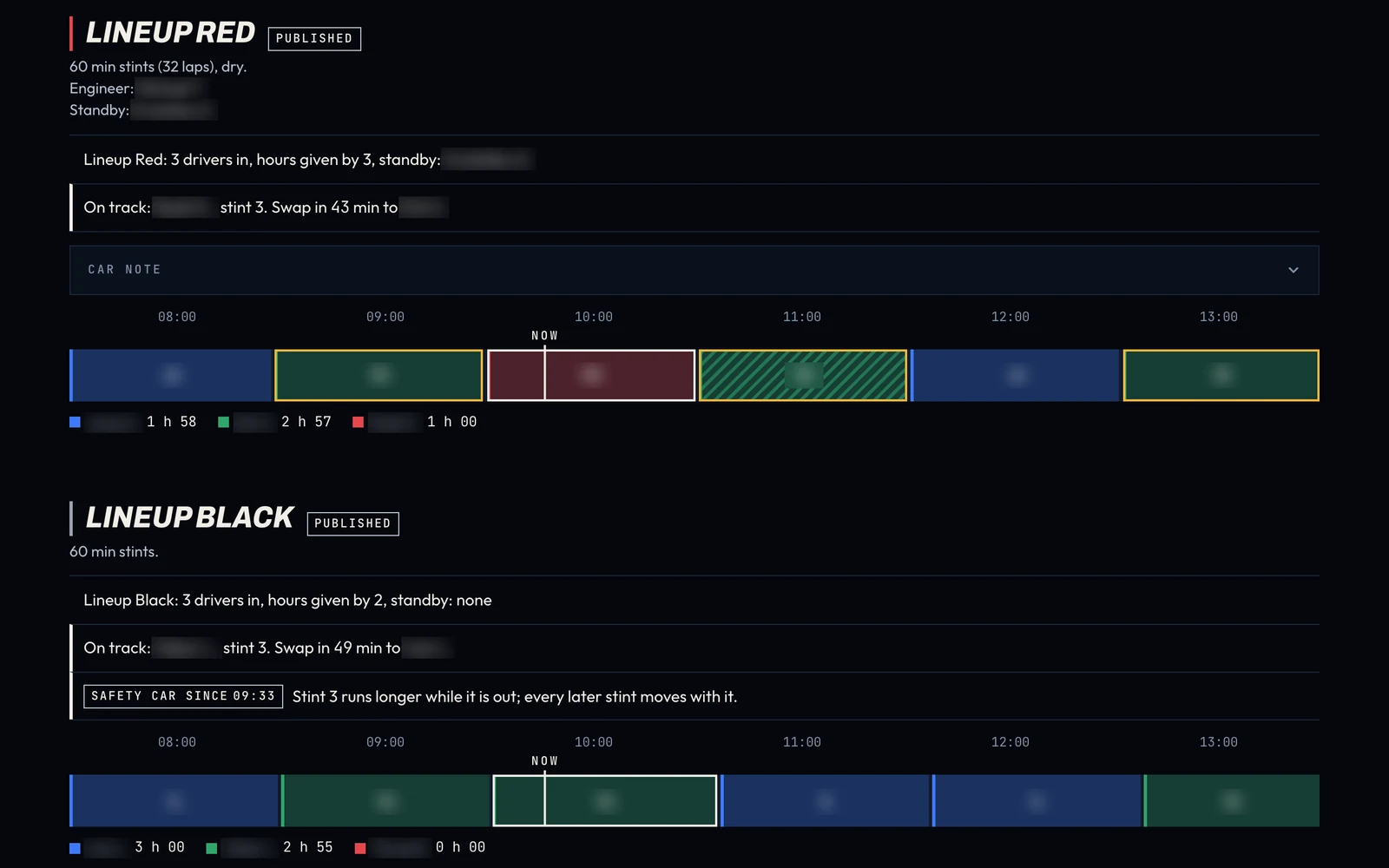This screenshot has height=868, width=1389.
Task: Click the 11:00 label on Lineup Black timeline
Action: [802, 742]
